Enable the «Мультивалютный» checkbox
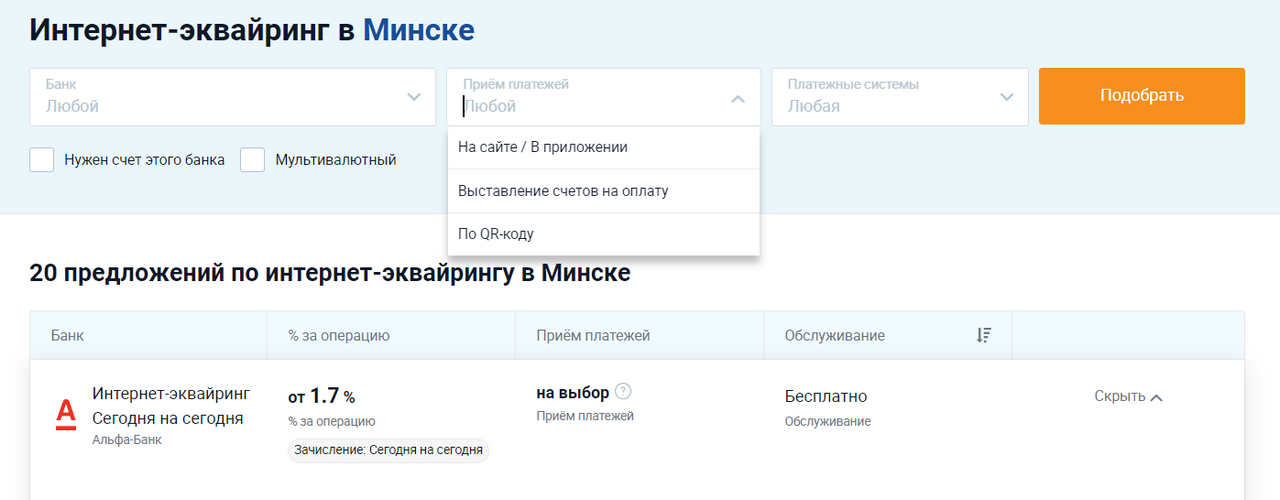This screenshot has width=1280, height=500. tap(252, 160)
